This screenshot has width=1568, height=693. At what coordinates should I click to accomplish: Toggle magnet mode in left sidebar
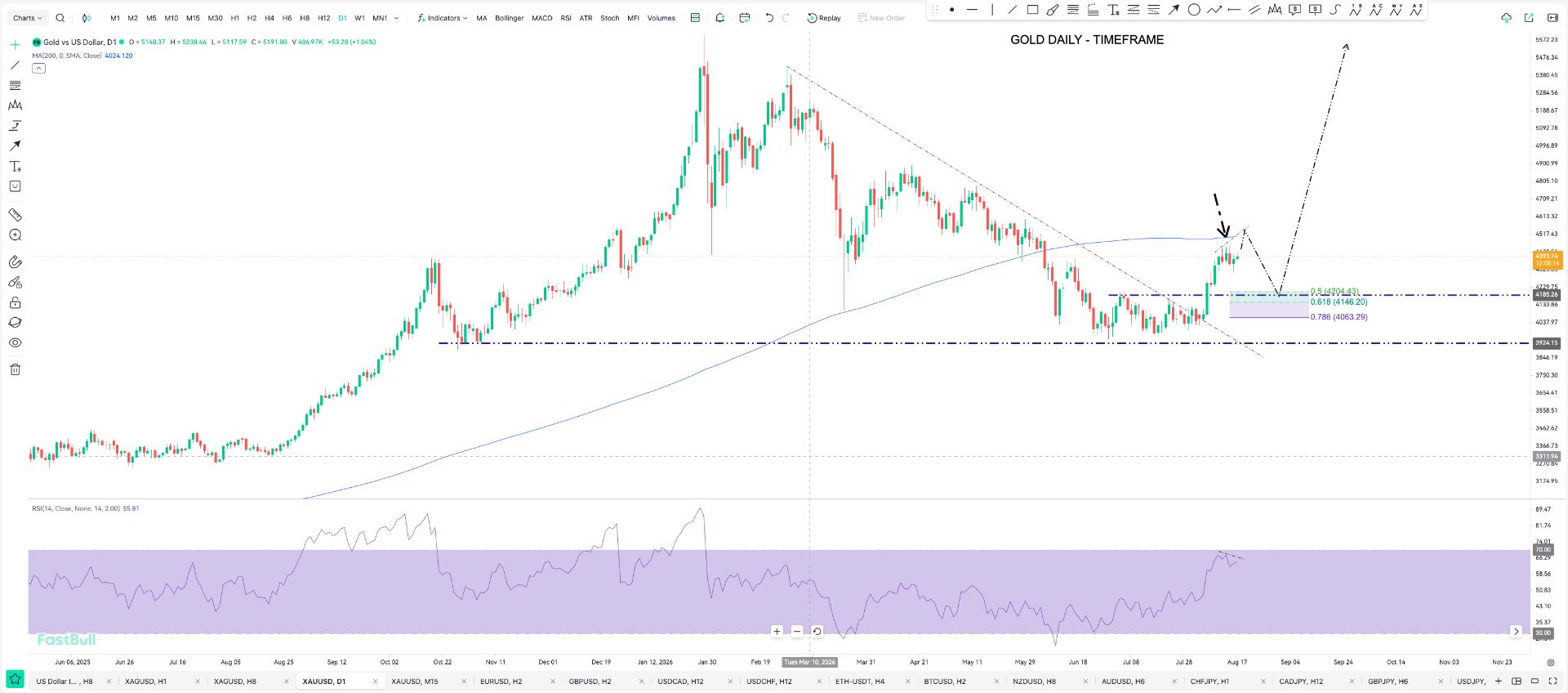(x=15, y=262)
